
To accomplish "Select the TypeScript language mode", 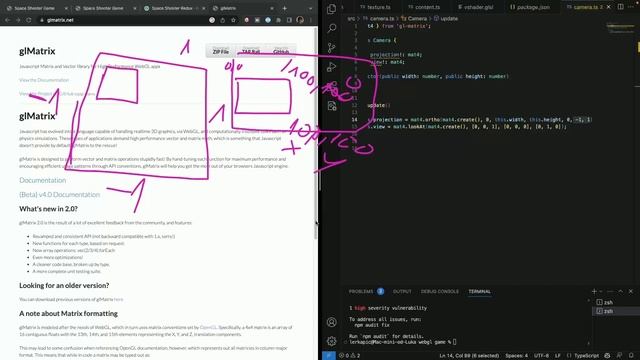I will 586,356.
